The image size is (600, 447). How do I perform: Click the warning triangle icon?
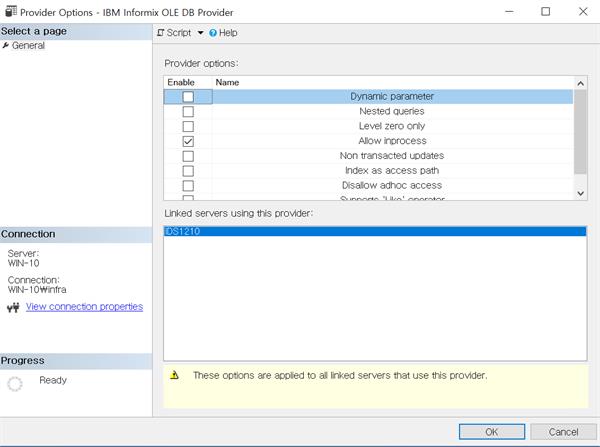coord(174,375)
